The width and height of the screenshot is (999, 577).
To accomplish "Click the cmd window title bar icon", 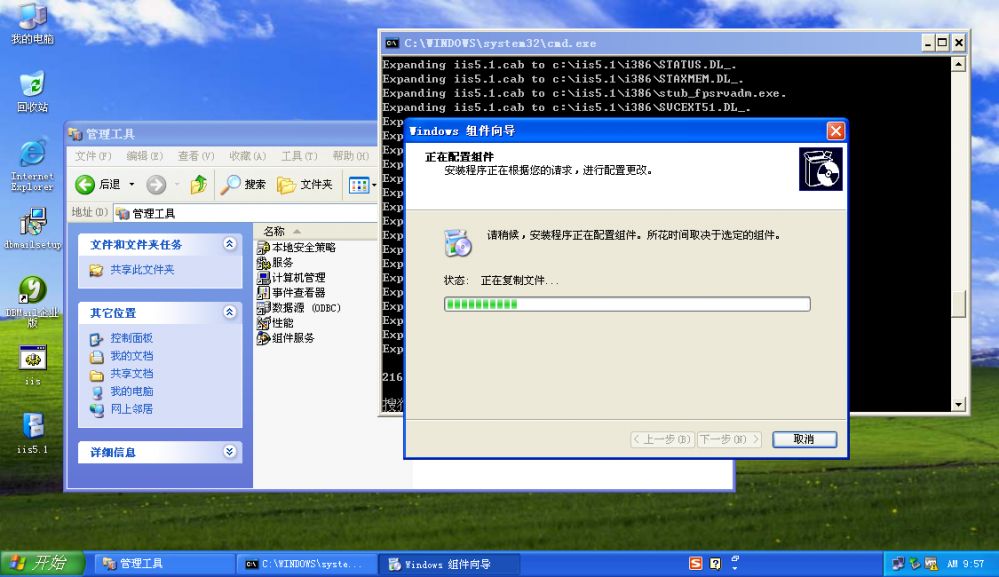I will point(392,43).
